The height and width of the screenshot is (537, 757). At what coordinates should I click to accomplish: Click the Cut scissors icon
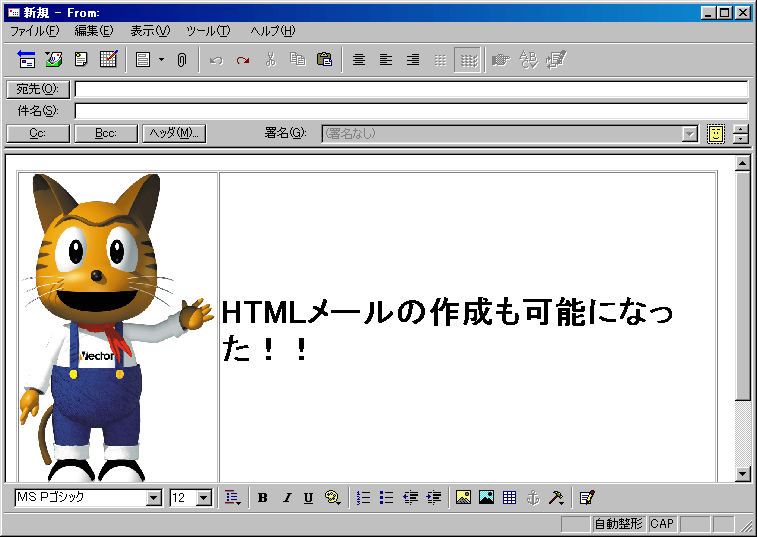(270, 60)
